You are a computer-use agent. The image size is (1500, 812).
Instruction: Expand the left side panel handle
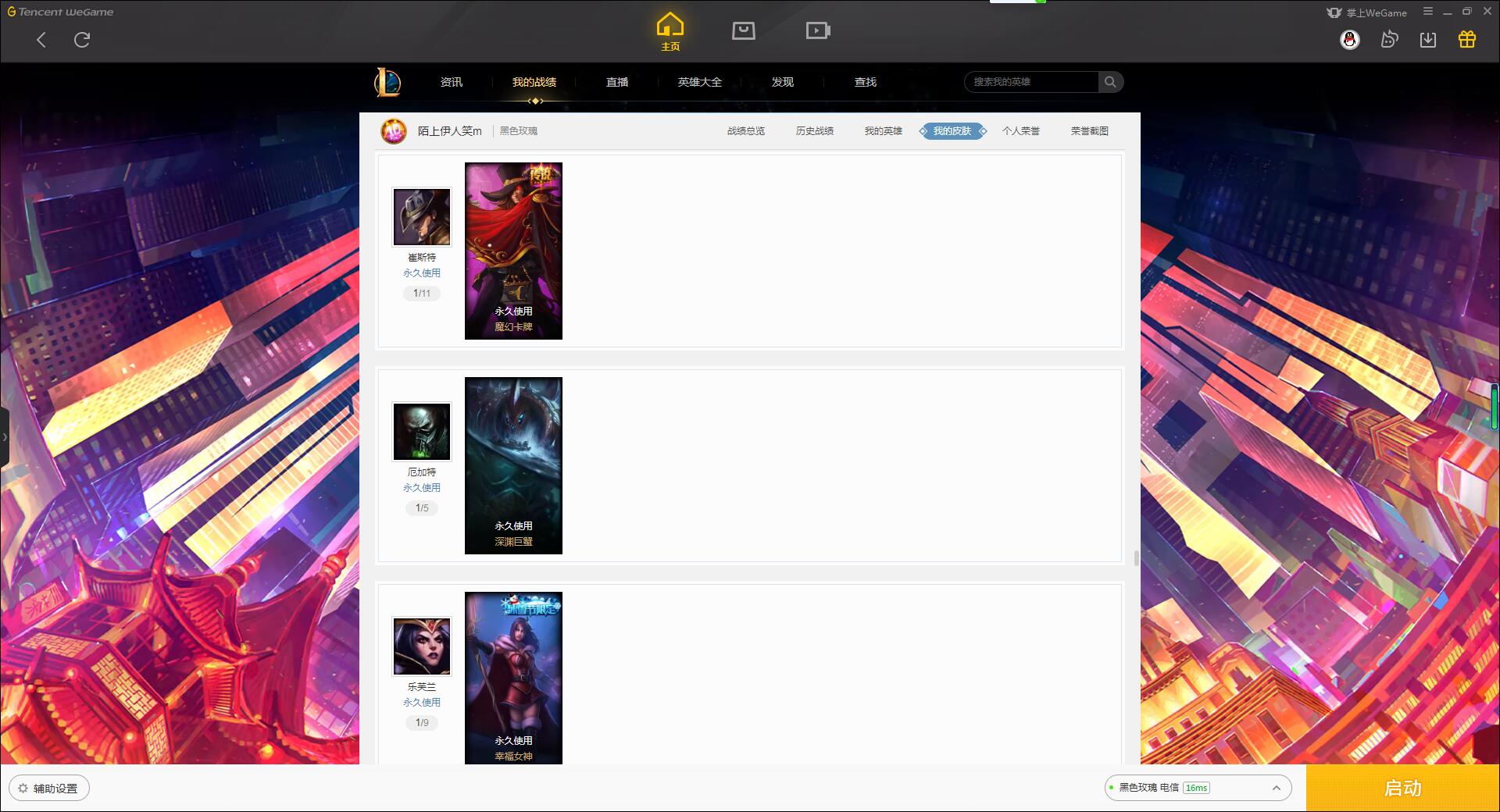tap(5, 437)
